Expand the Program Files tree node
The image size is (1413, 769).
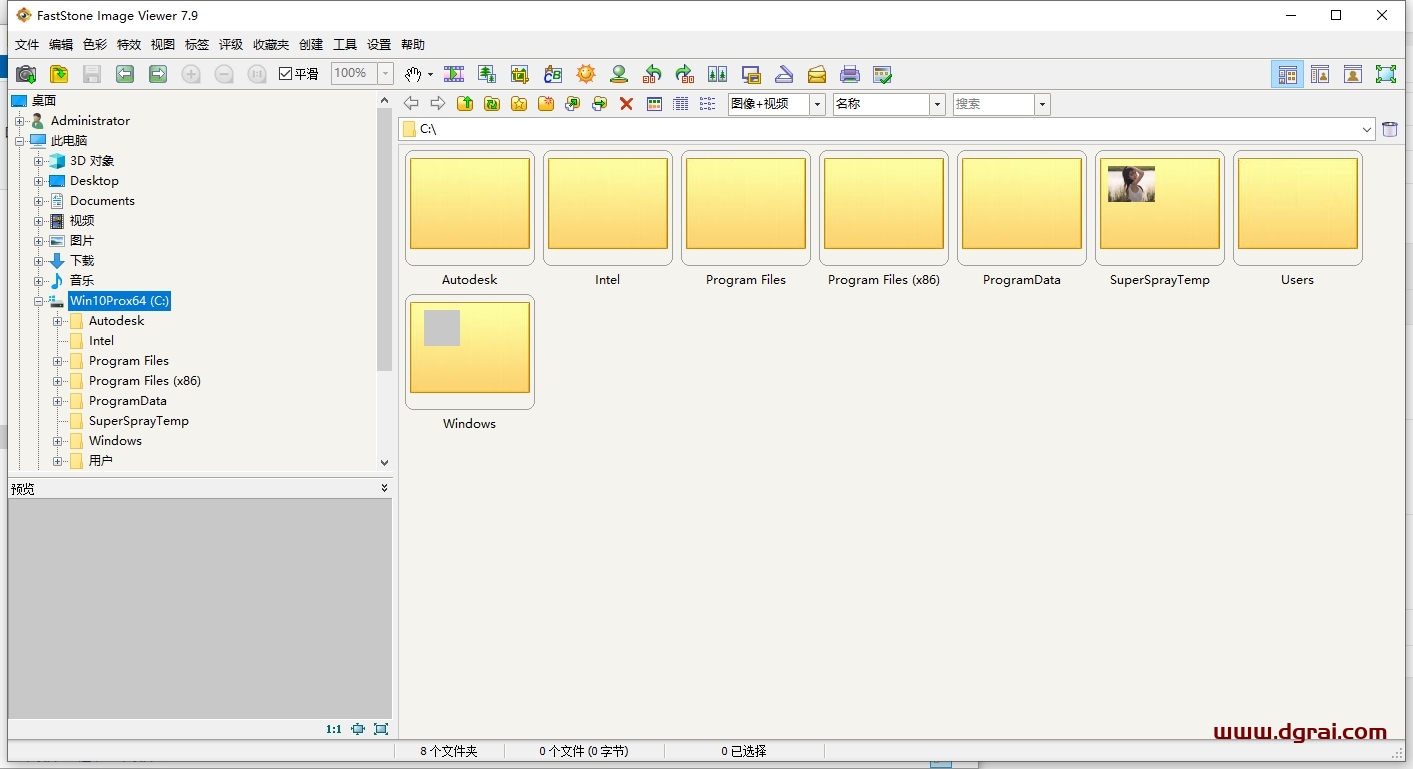coord(58,361)
